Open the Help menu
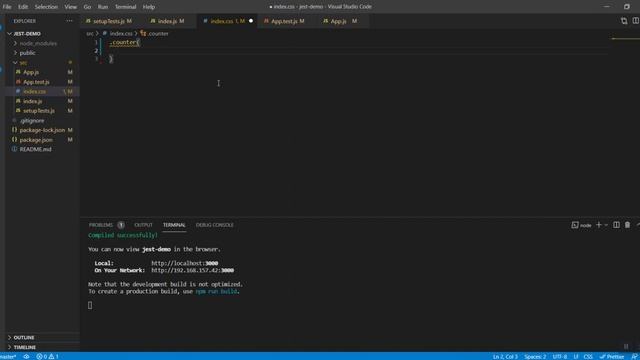This screenshot has height=360, width=640. coord(149,7)
